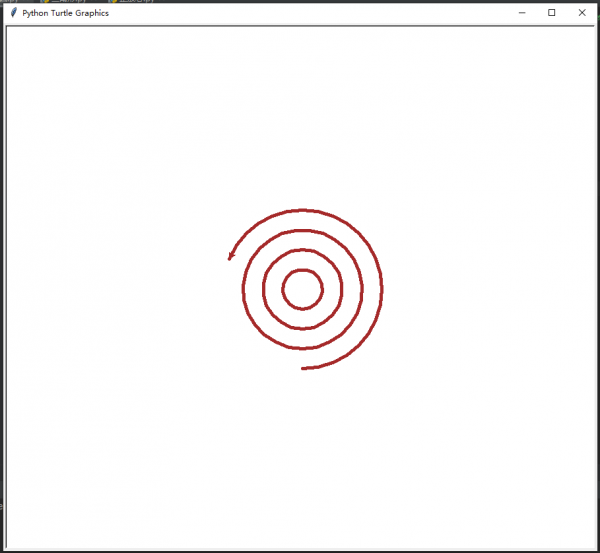Click the rightmost edge of the outer arc
Viewport: 600px width, 553px height.
(x=382, y=290)
